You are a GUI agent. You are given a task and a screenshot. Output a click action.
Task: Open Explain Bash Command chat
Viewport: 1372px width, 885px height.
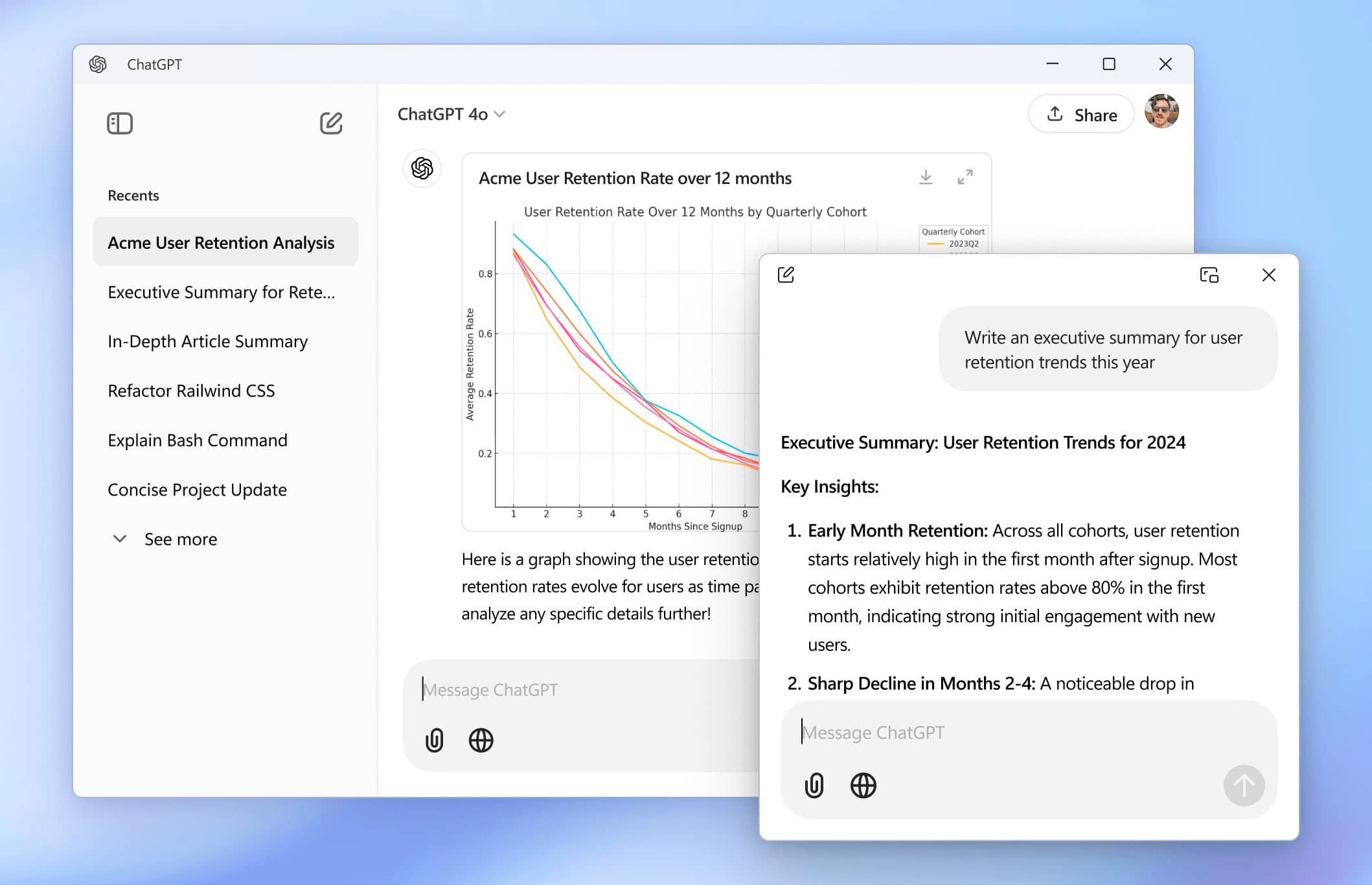click(198, 441)
